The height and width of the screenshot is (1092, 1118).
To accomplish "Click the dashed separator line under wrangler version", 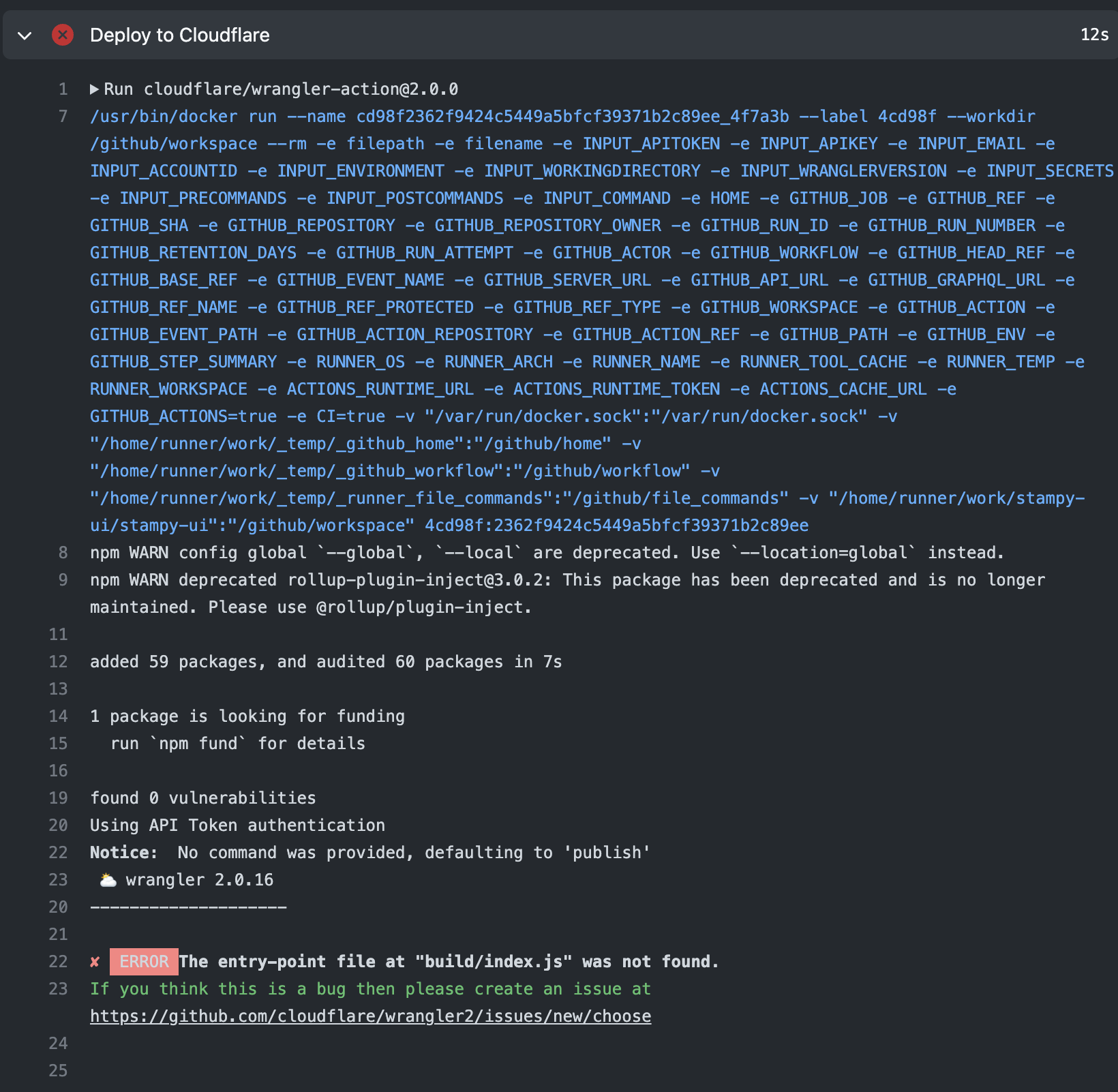I will point(188,907).
